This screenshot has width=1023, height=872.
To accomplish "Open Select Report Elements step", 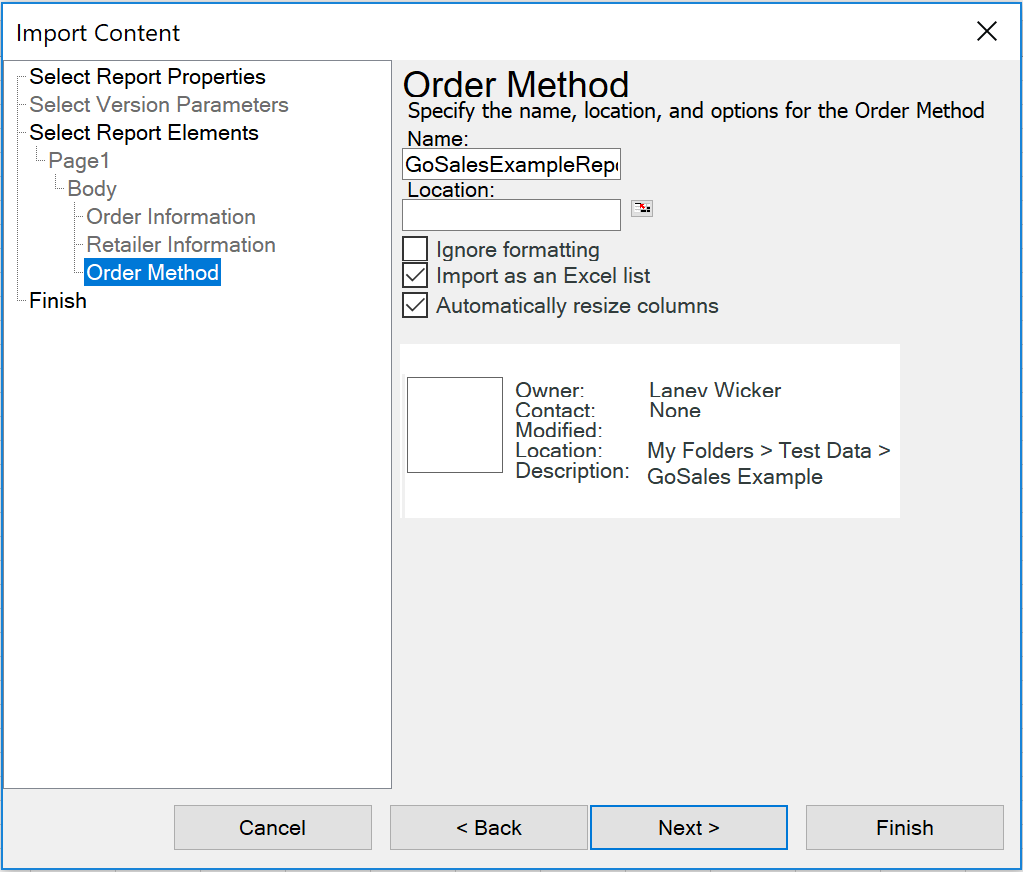I will (144, 133).
